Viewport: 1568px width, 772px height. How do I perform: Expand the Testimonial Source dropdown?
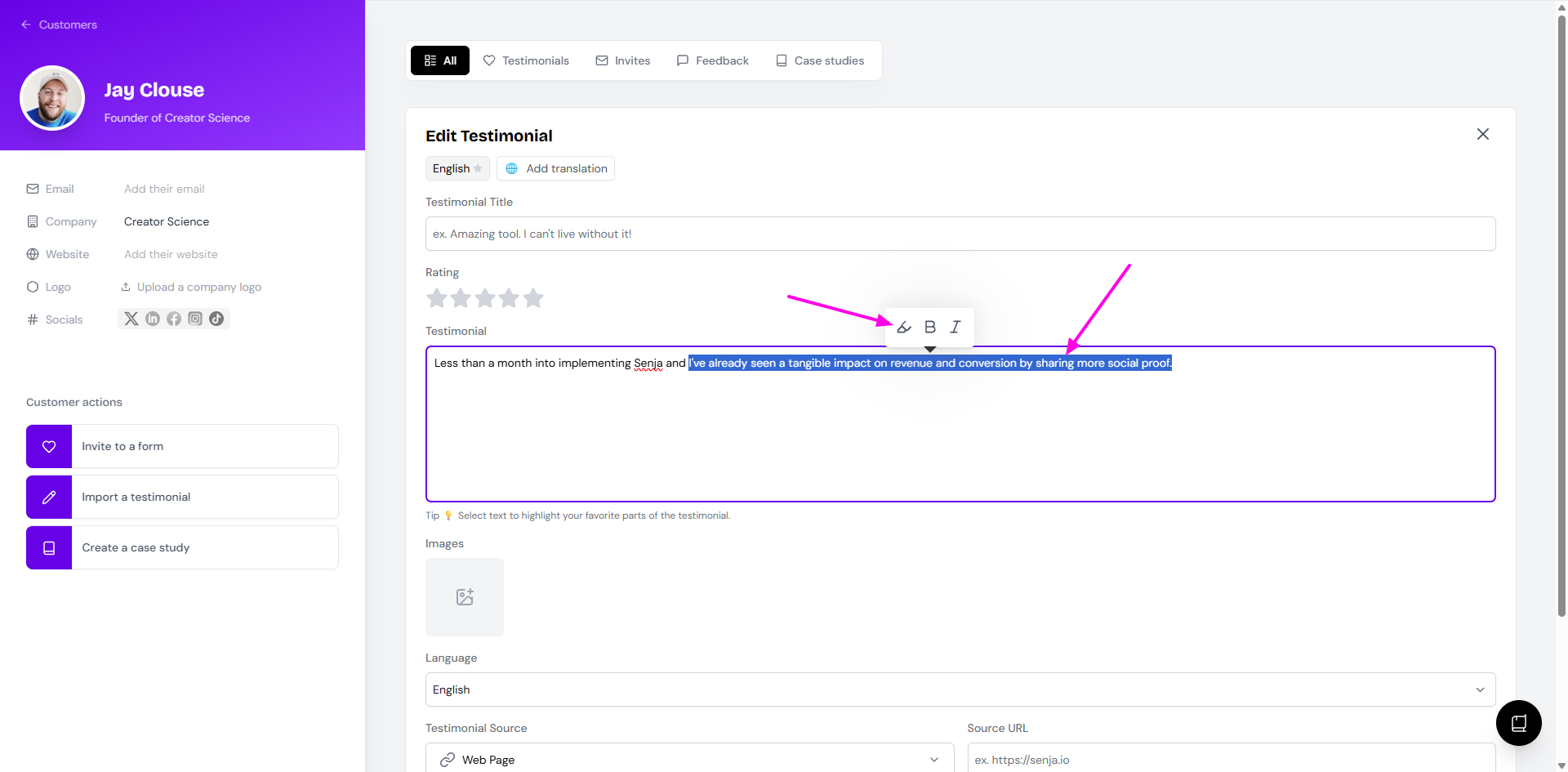point(689,759)
